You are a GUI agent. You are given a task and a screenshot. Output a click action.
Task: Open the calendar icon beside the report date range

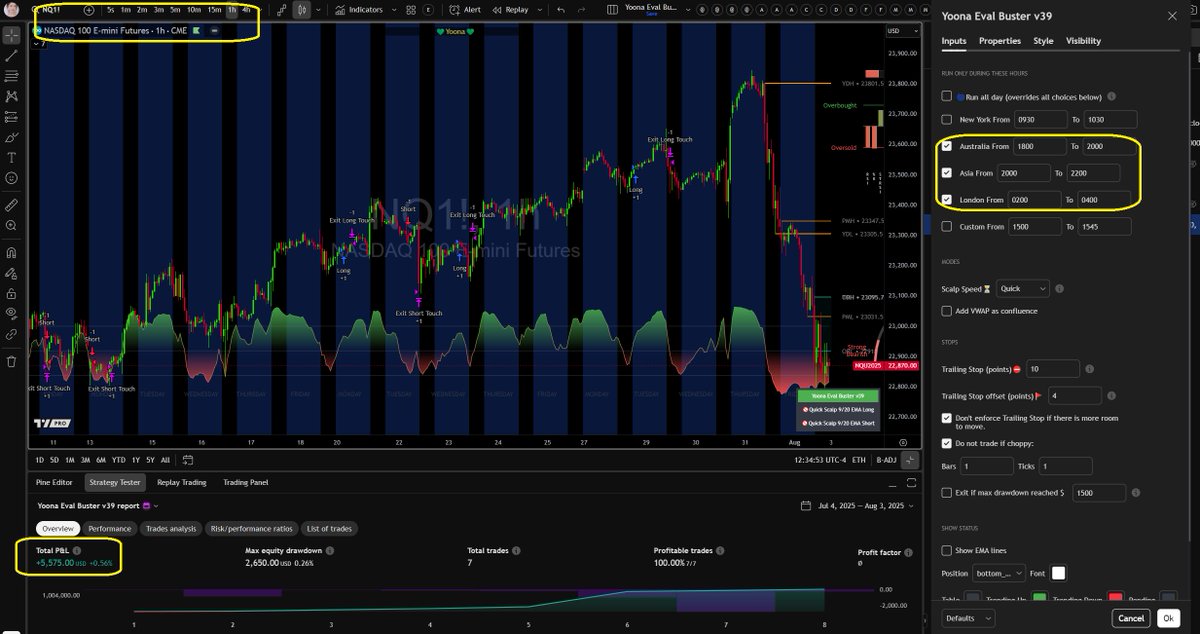coord(806,506)
